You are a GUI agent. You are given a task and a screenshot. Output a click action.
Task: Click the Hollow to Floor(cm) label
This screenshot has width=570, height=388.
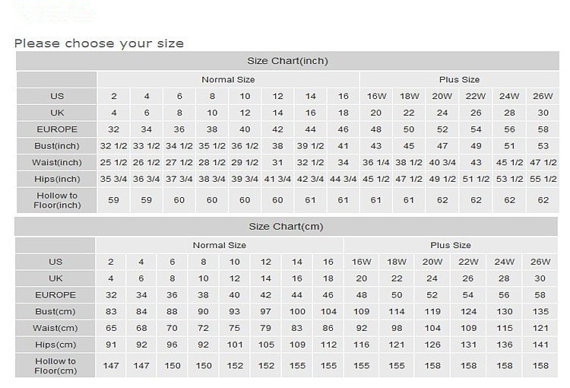[x=55, y=366]
